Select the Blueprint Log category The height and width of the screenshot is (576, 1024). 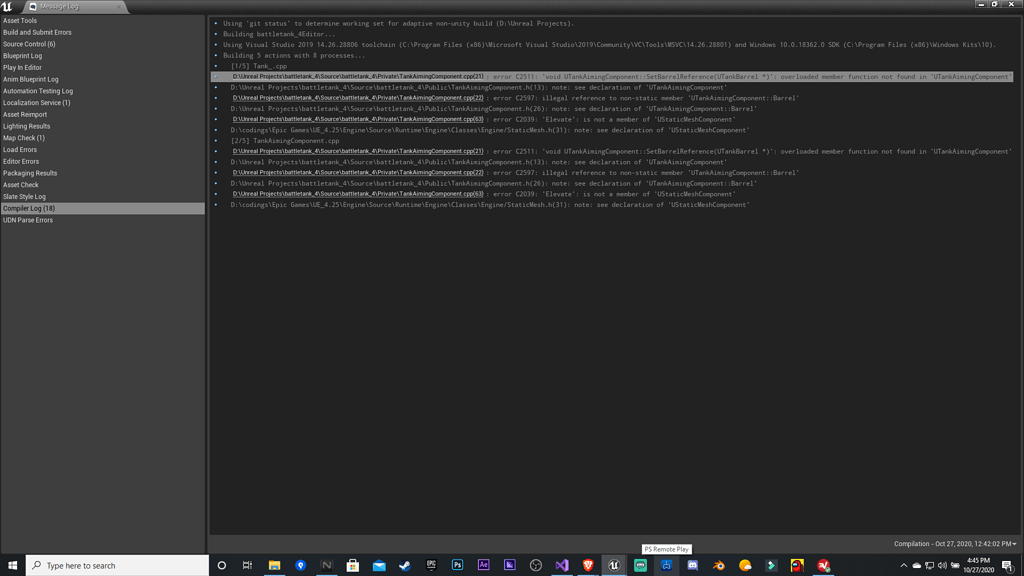tap(103, 56)
